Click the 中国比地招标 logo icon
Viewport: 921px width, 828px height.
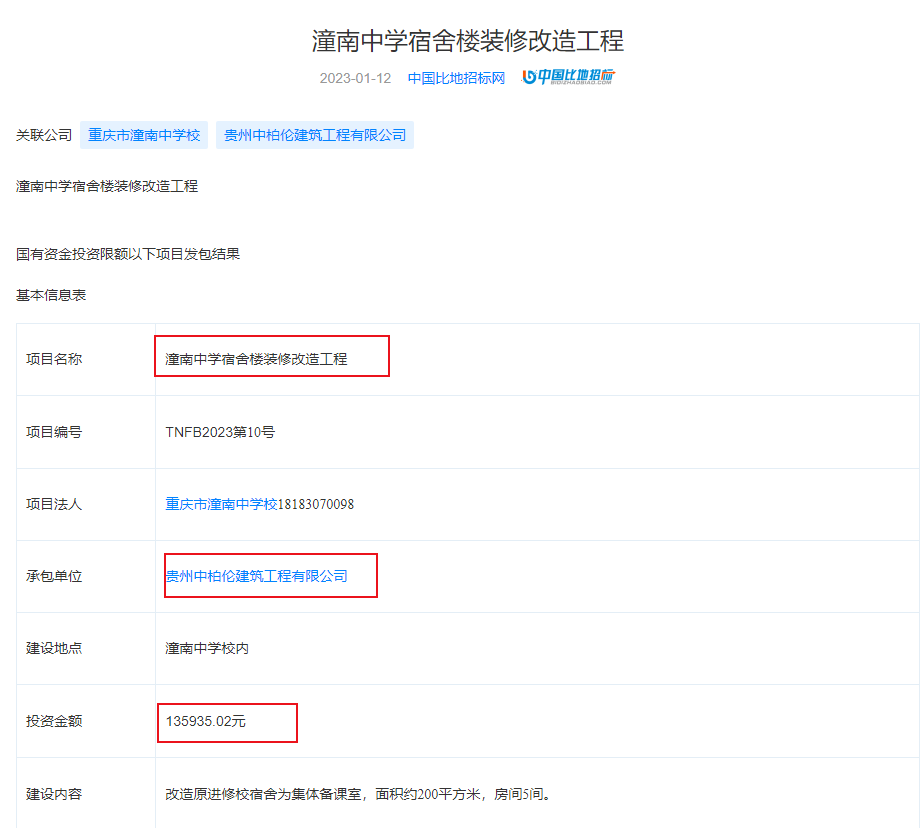coord(569,77)
